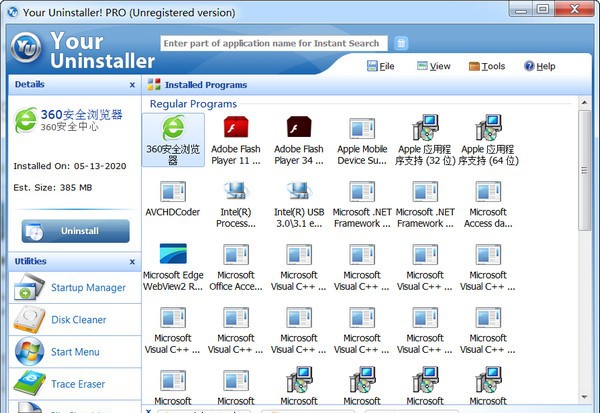This screenshot has height=413, width=600.
Task: Open Startup Manager link
Action: 88,287
